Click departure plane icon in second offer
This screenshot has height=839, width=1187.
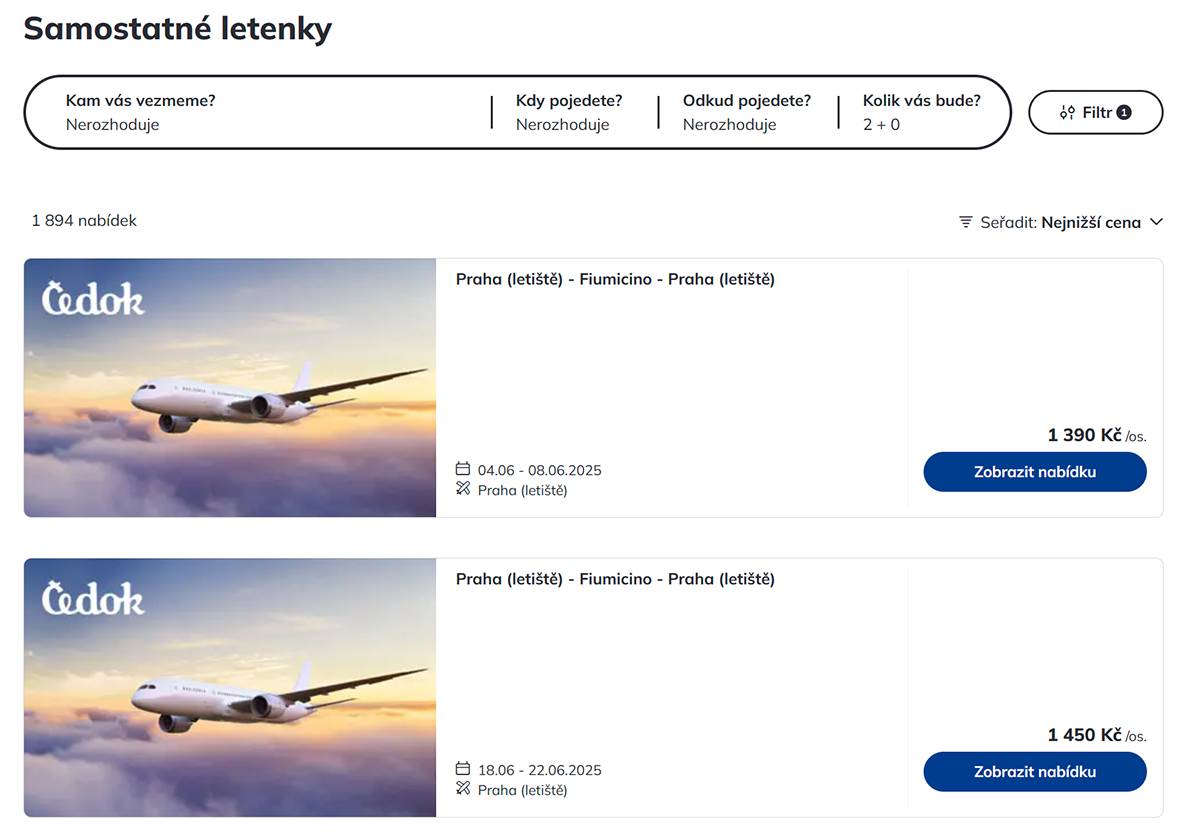[x=462, y=789]
